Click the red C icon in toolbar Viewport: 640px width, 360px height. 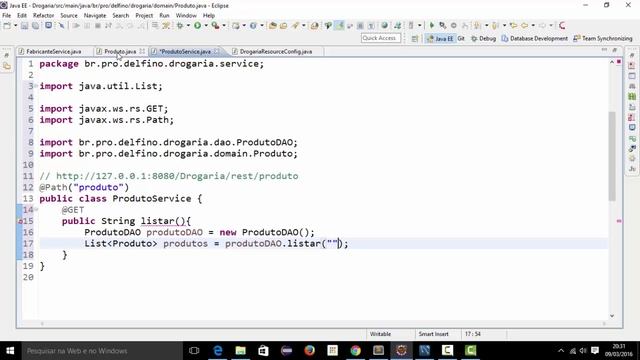[562, 26]
